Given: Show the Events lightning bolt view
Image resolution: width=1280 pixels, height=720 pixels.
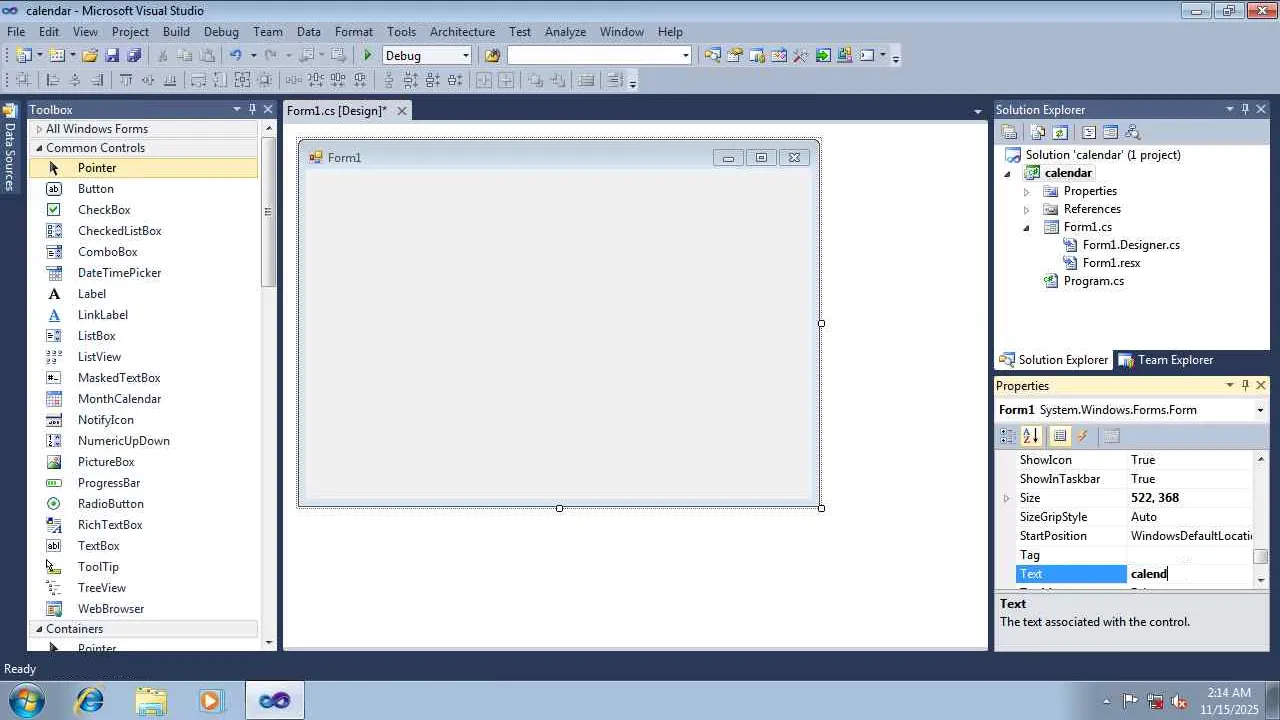Looking at the screenshot, I should click(x=1082, y=436).
